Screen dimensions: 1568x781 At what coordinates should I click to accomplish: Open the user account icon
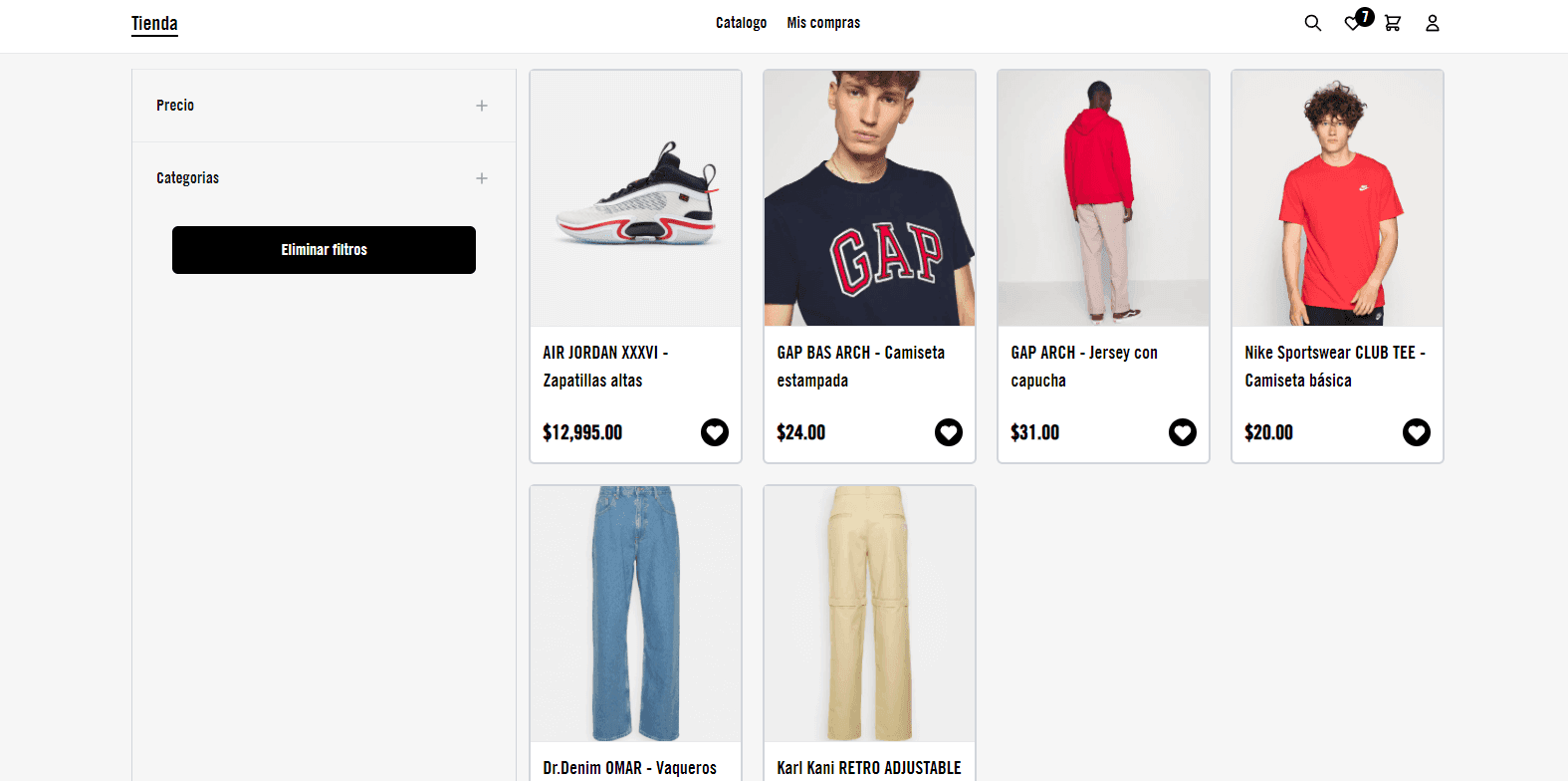(1433, 23)
